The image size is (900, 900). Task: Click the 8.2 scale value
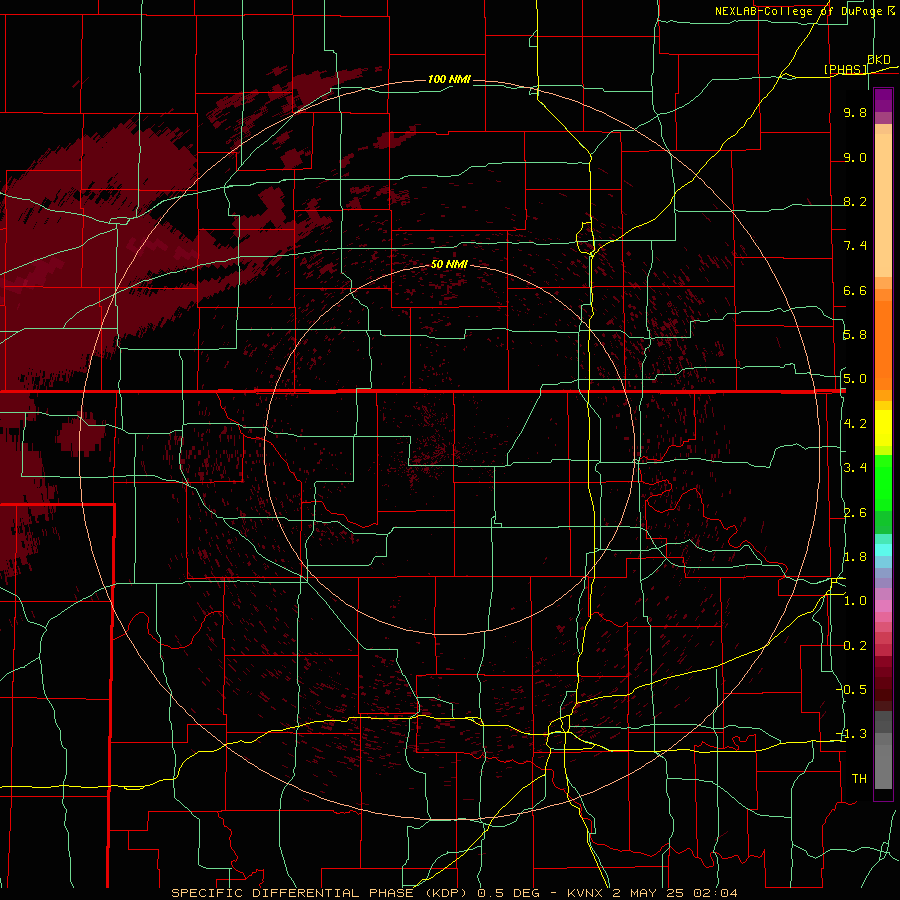855,202
